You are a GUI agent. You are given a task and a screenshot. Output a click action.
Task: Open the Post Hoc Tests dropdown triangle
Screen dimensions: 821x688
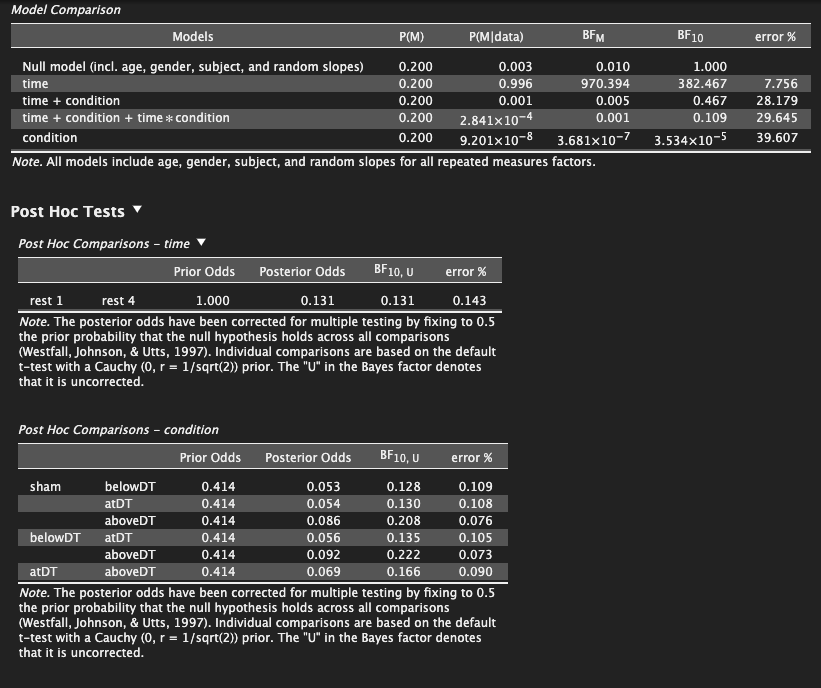point(137,211)
